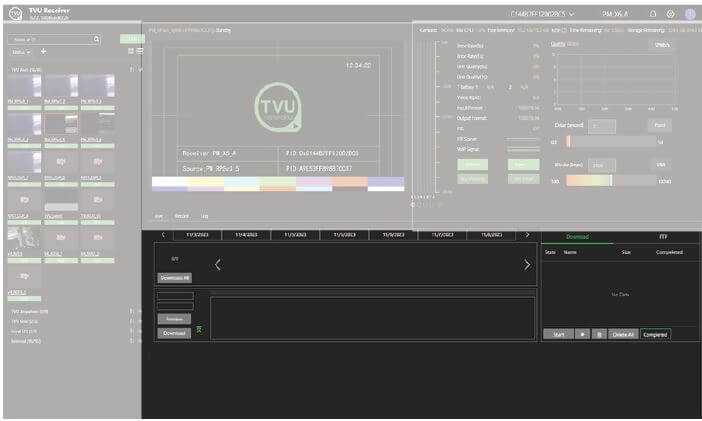Viewport: 702px width, 421px height.
Task: Click the green arrow icon beside the Download button
Action: click(199, 330)
